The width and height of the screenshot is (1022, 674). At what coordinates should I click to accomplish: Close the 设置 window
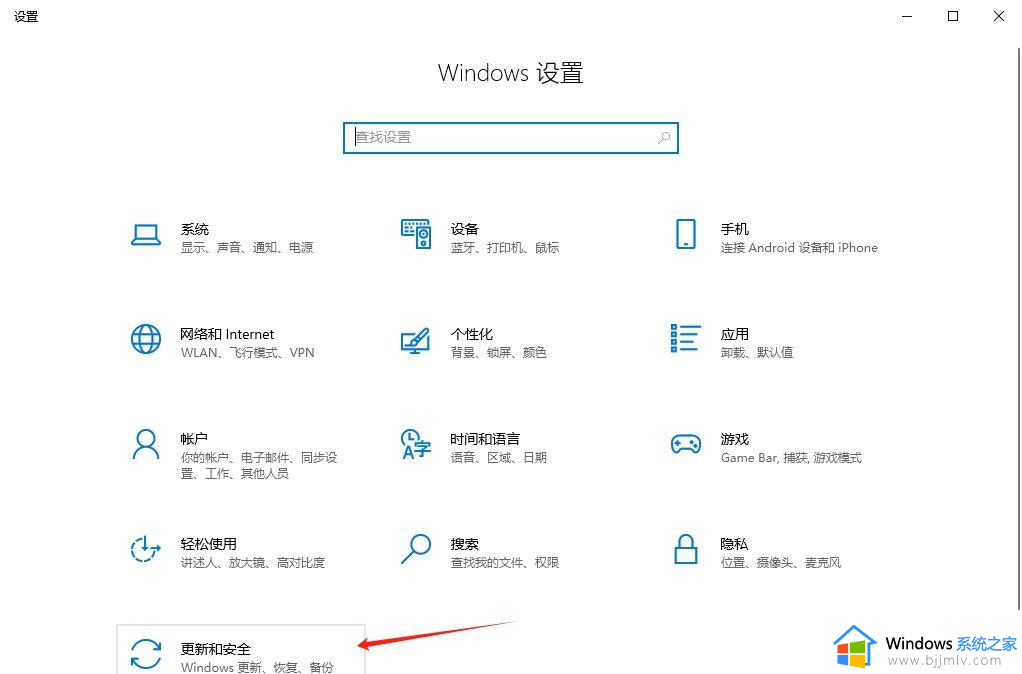999,16
